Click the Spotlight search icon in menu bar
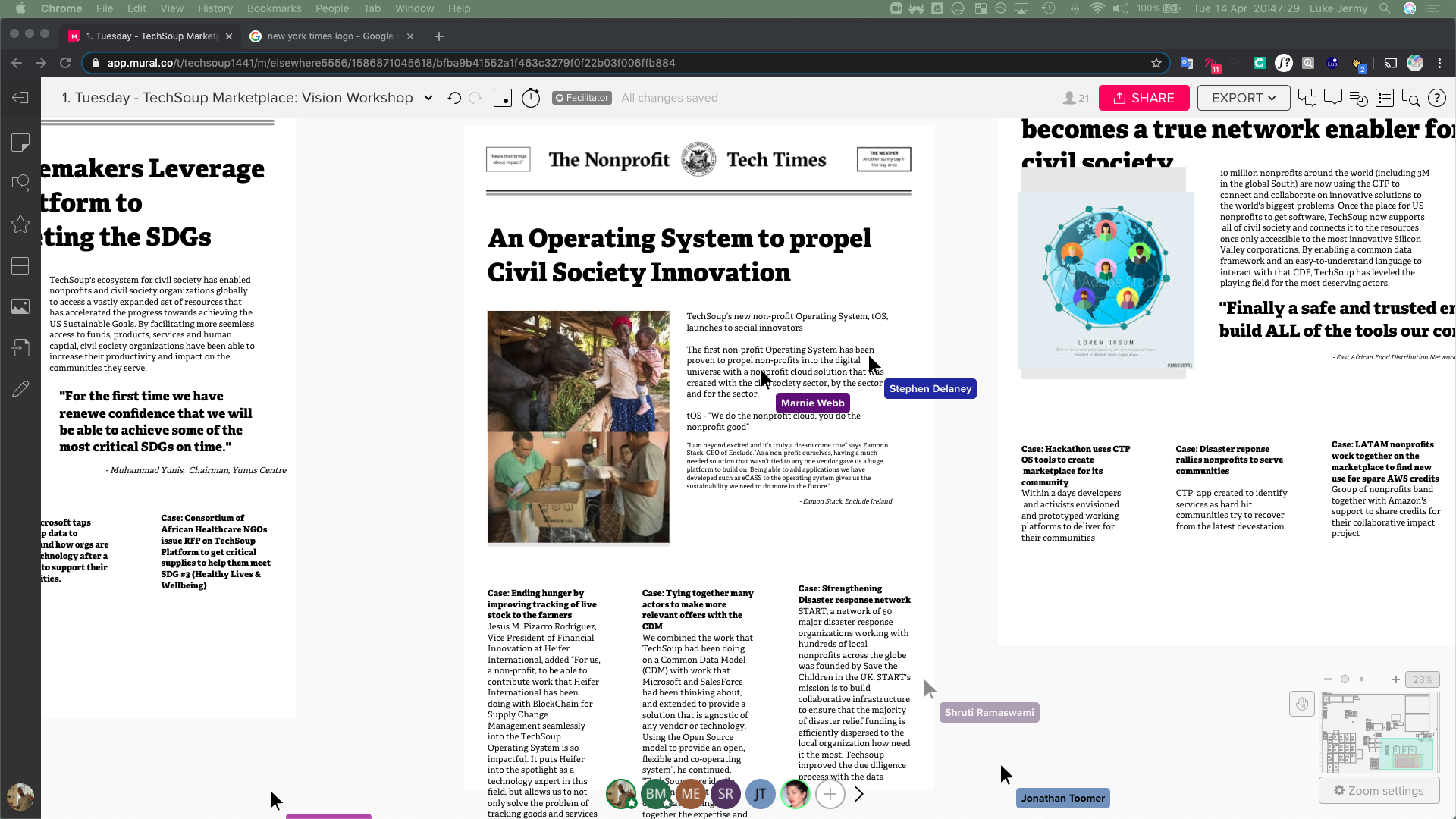The width and height of the screenshot is (1456, 819). pyautogui.click(x=1385, y=8)
